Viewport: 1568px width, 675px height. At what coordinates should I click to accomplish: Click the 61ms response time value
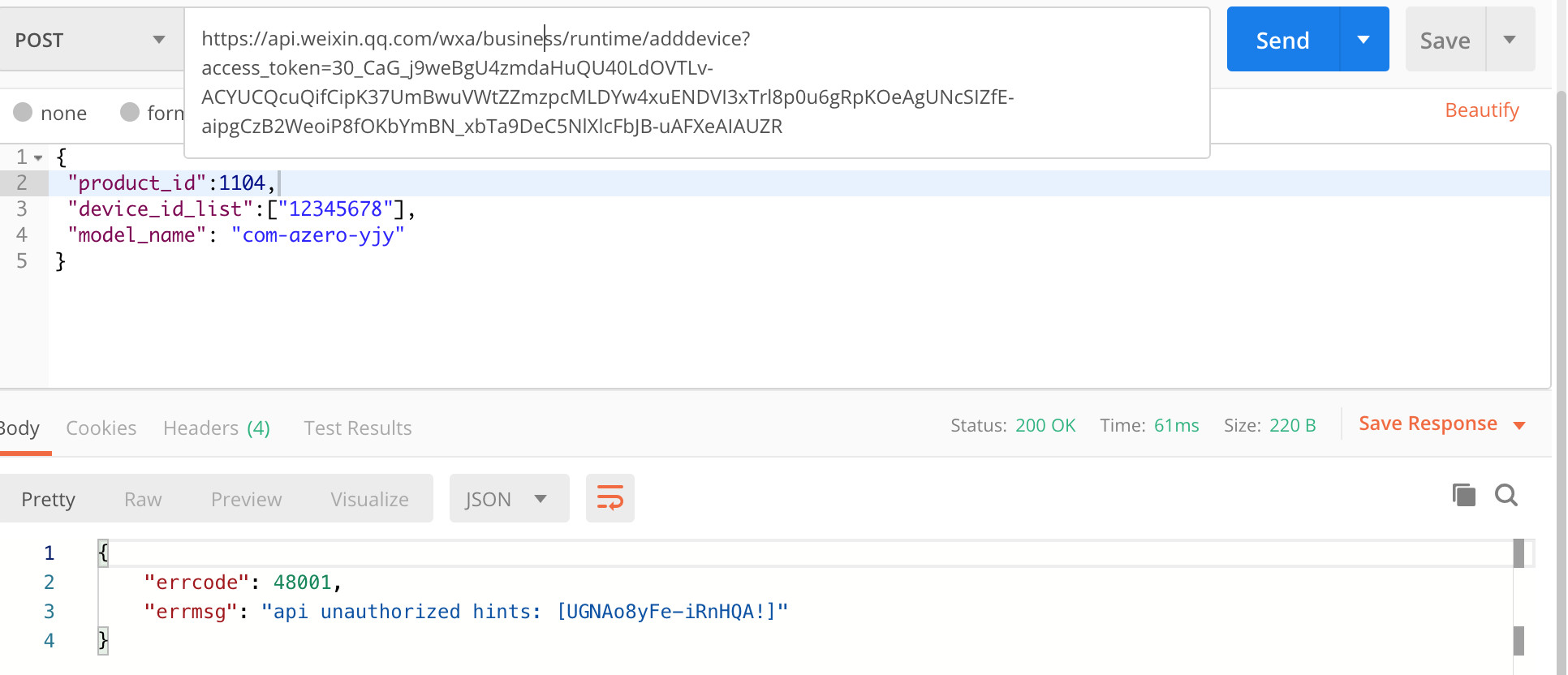(1176, 425)
